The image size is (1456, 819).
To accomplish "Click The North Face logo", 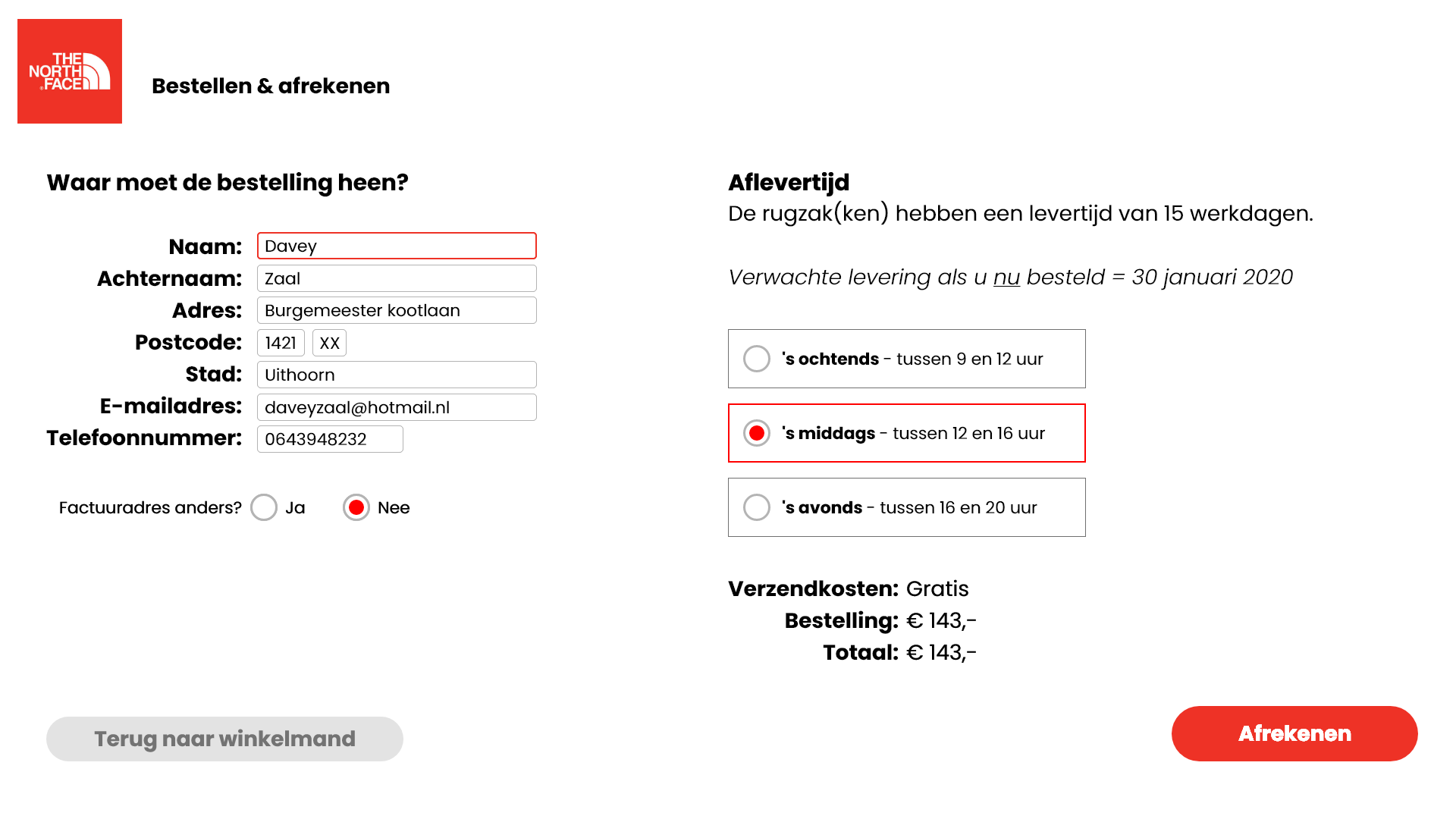I will 70,71.
